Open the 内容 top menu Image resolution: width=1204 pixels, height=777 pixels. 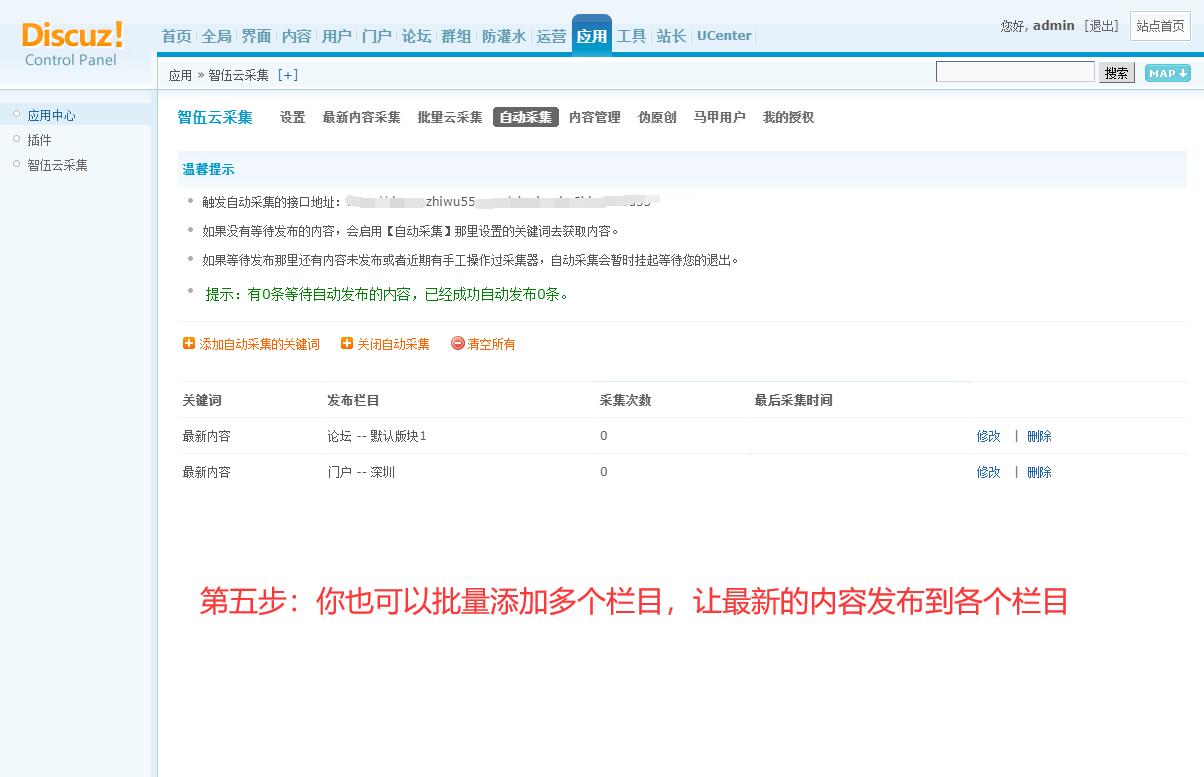click(x=296, y=36)
